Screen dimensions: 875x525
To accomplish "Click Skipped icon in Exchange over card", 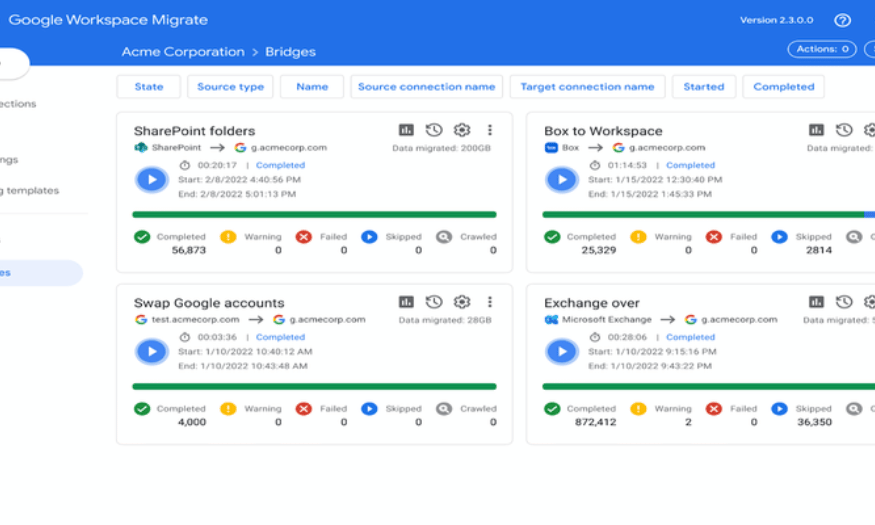I will click(x=779, y=409).
